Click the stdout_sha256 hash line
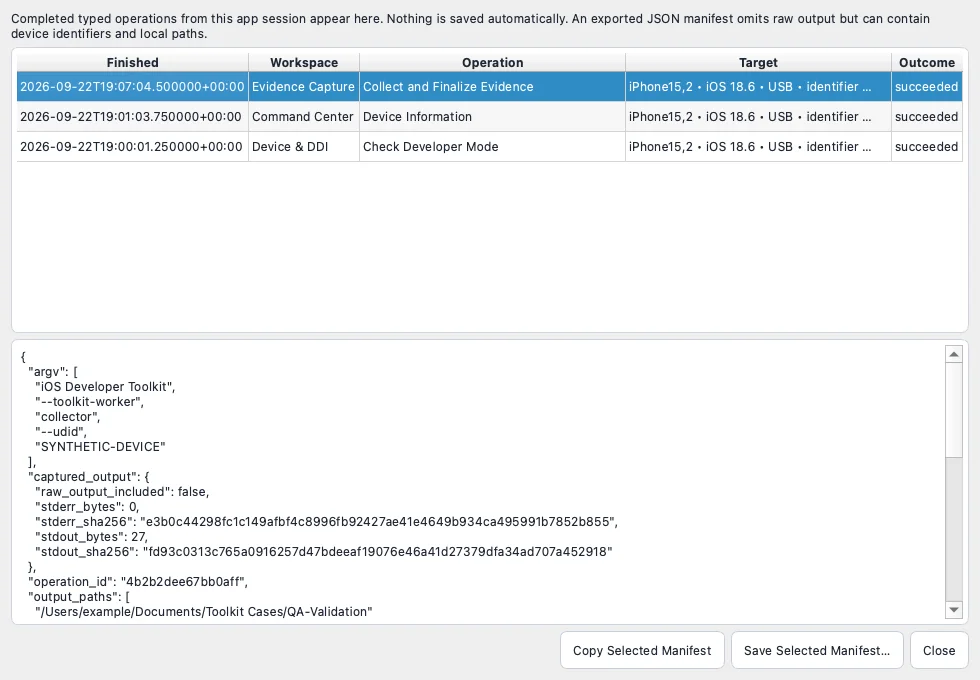The image size is (980, 680). tap(324, 551)
